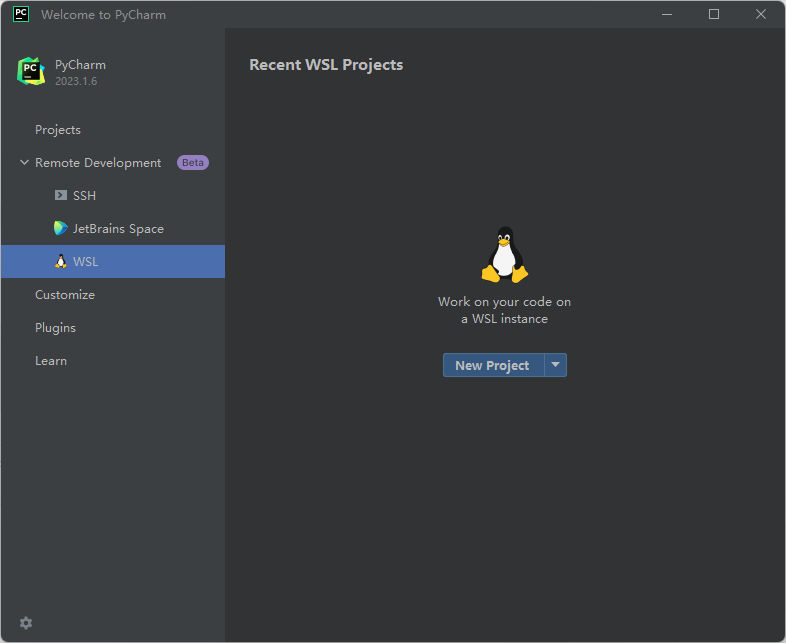This screenshot has height=643, width=786.
Task: Click the SSH terminal icon
Action: pyautogui.click(x=61, y=195)
